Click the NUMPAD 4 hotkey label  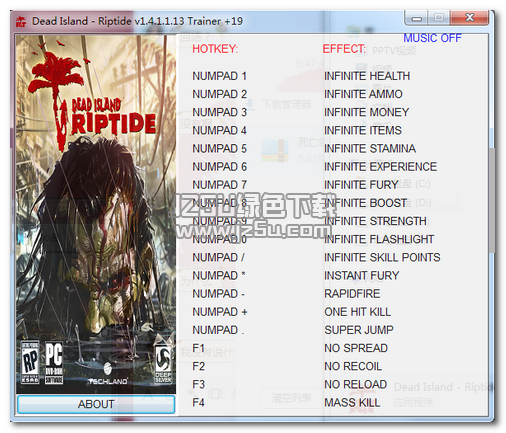coord(219,130)
